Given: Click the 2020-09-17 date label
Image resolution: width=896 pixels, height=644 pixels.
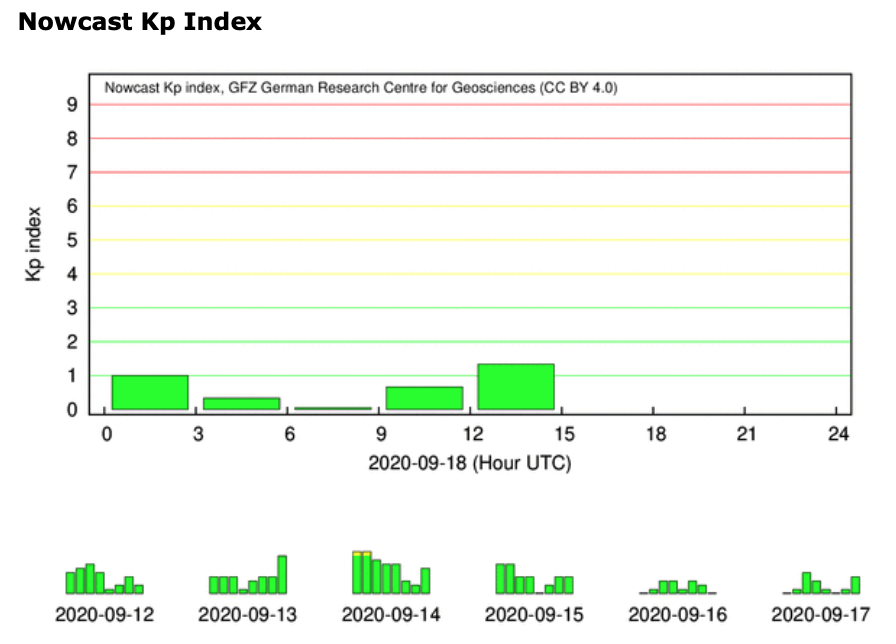Looking at the screenshot, I should (x=821, y=613).
